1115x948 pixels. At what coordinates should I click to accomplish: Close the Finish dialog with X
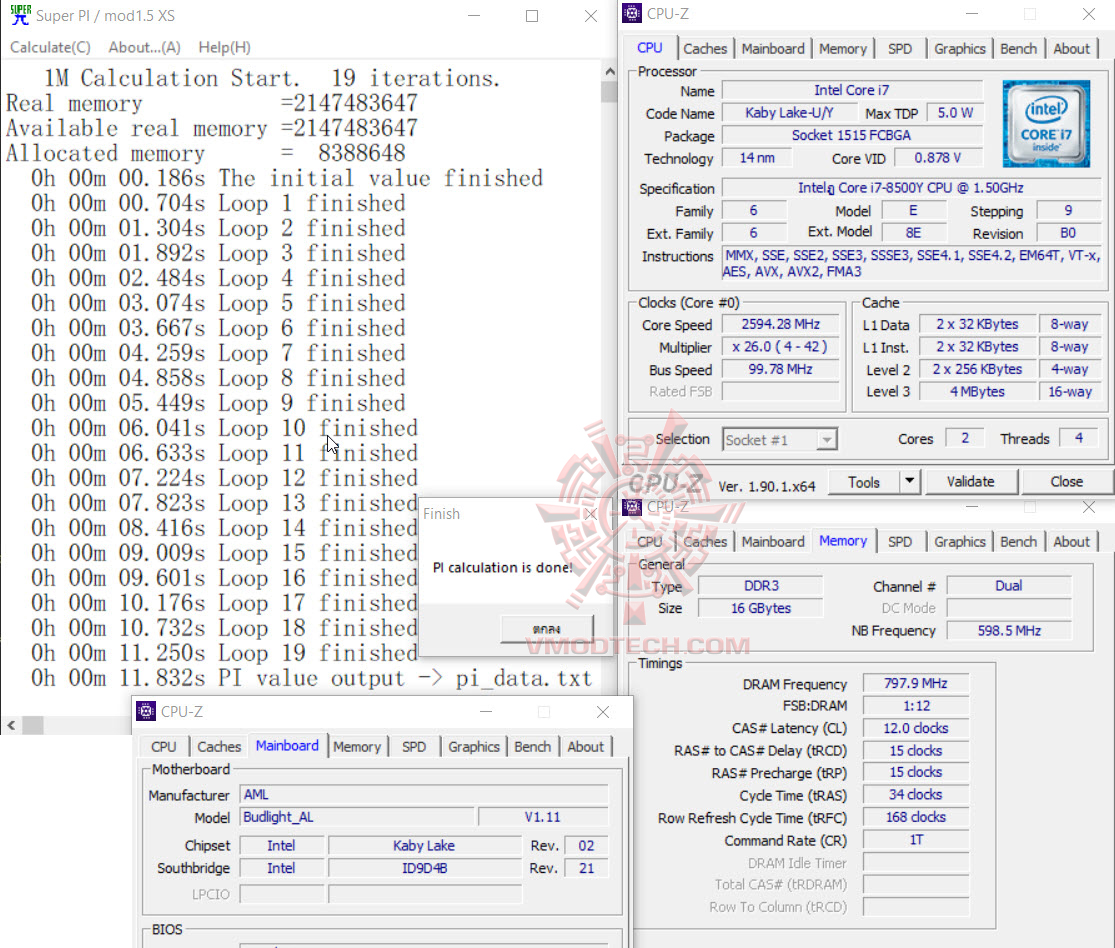[590, 513]
